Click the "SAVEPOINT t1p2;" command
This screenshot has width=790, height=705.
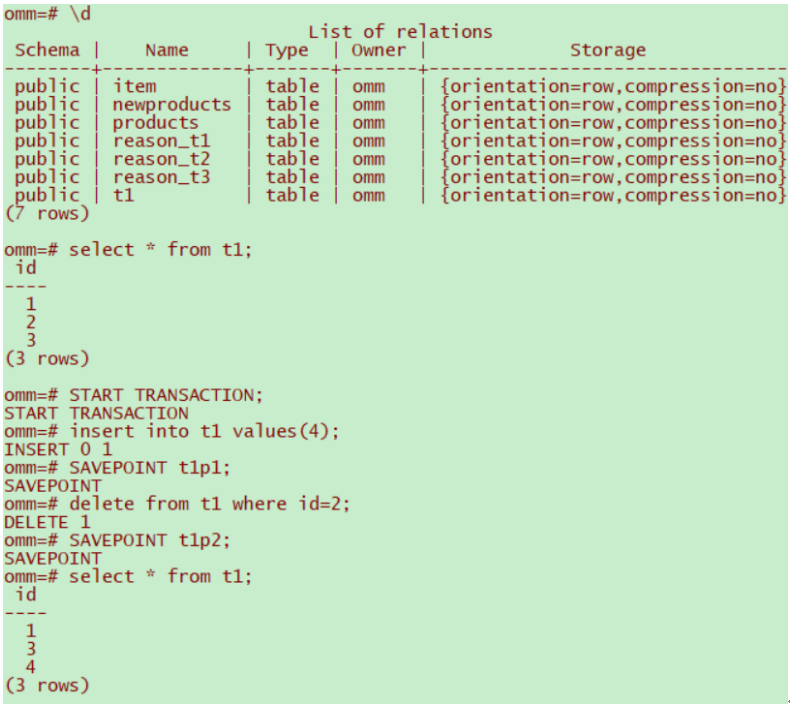145,540
